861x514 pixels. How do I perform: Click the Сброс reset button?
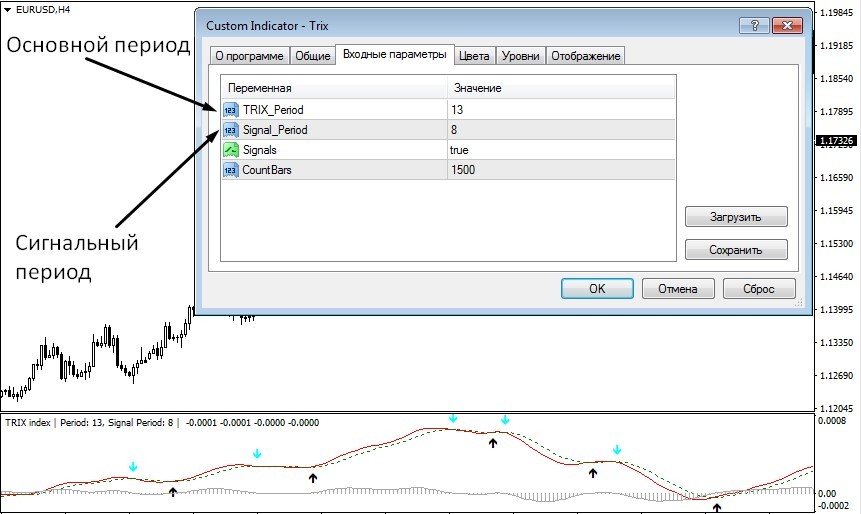[x=759, y=289]
